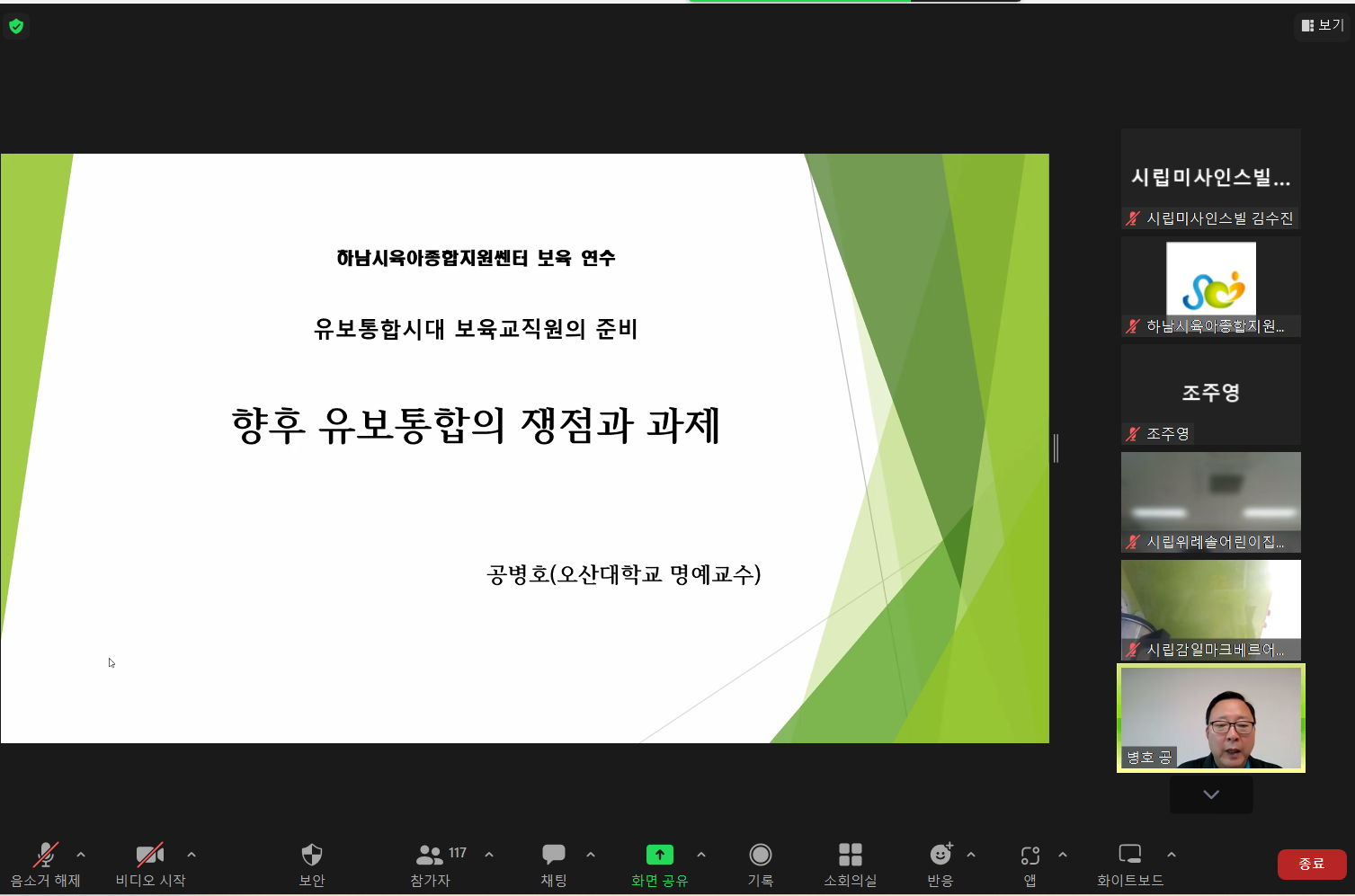Click slide subtitle 유보통합시대 보육교직원의 준비
This screenshot has width=1355, height=896.
point(476,329)
